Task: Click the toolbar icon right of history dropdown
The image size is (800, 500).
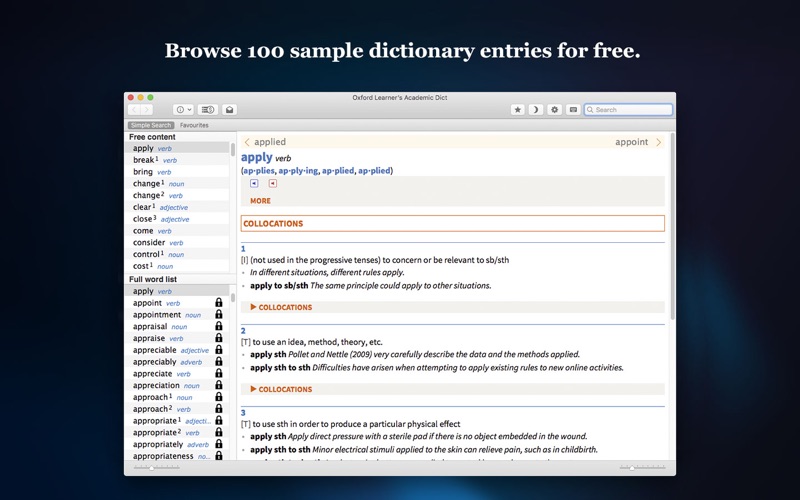Action: [x=208, y=110]
